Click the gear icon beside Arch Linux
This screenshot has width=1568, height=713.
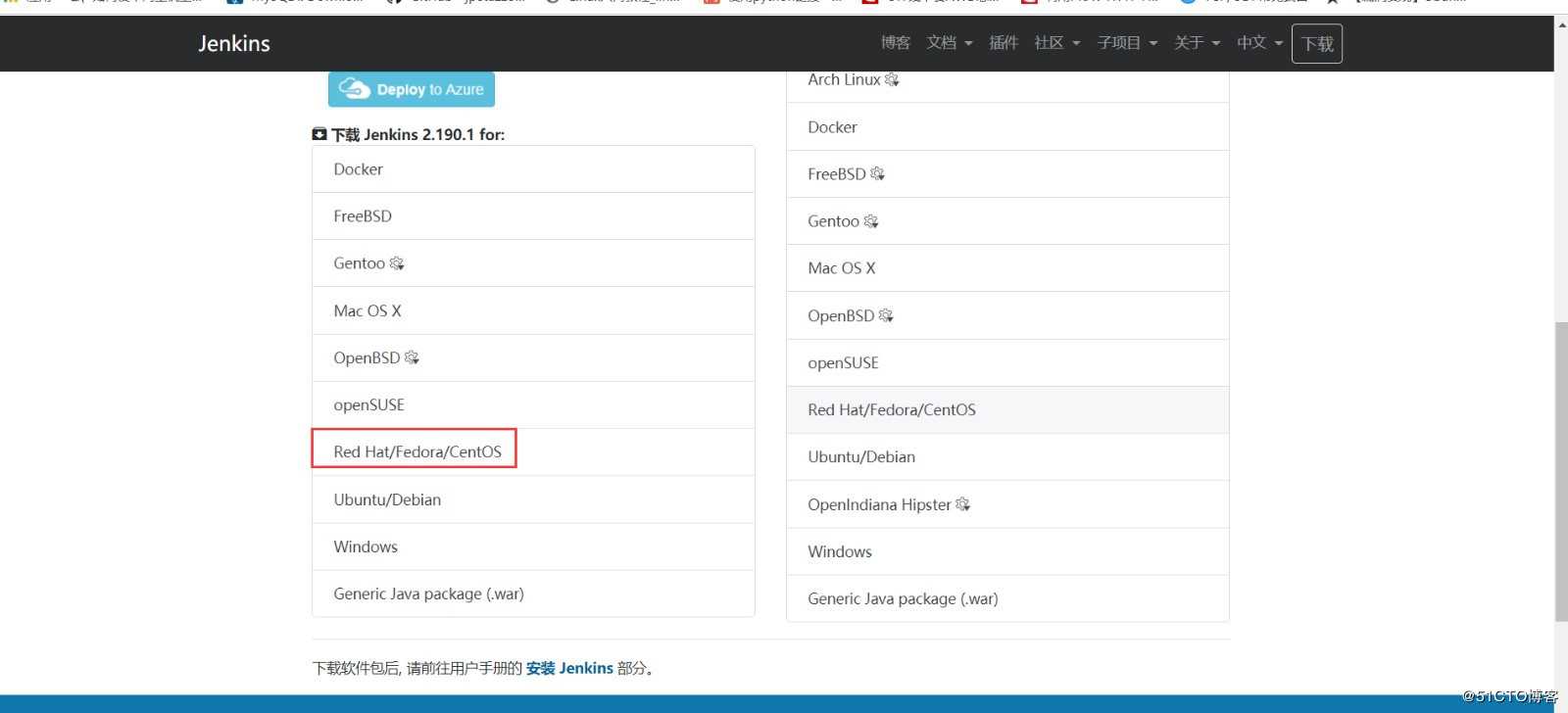[x=892, y=79]
